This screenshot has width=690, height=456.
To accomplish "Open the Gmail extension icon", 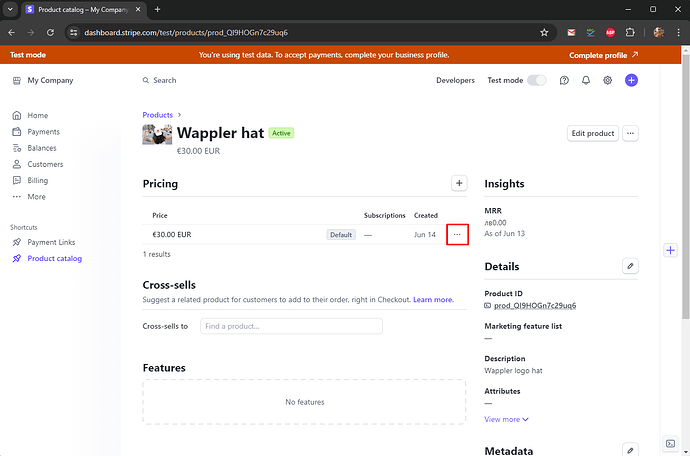I will (571, 33).
